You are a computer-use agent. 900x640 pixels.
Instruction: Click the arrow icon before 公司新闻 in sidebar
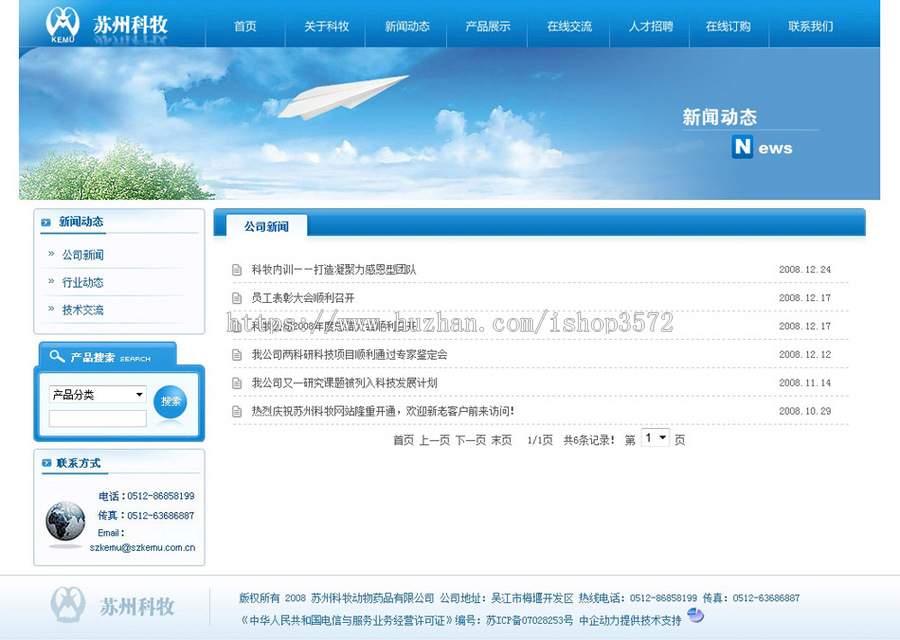(49, 254)
